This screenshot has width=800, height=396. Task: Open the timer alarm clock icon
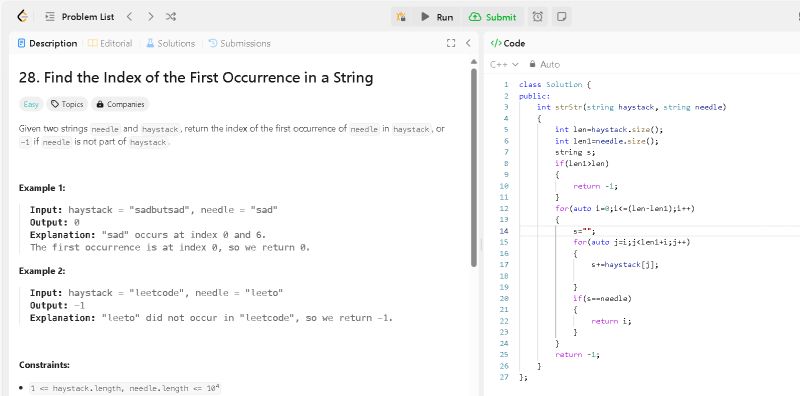pos(537,17)
